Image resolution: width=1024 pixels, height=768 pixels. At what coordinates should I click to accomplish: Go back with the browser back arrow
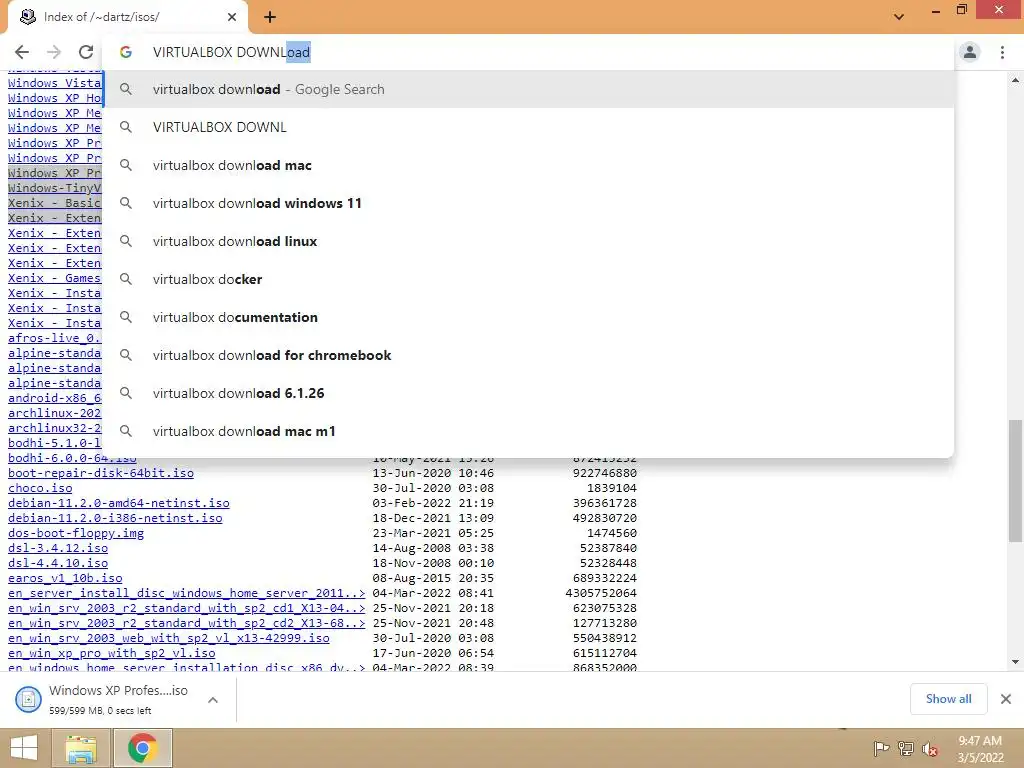pos(22,52)
